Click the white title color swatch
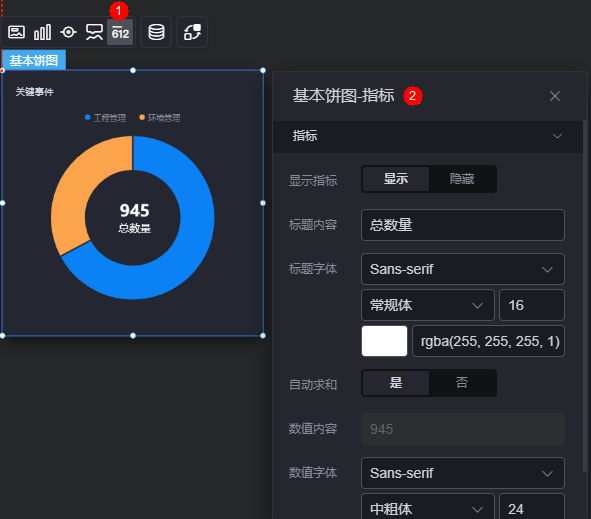Viewport: 591px width, 519px height. [384, 341]
